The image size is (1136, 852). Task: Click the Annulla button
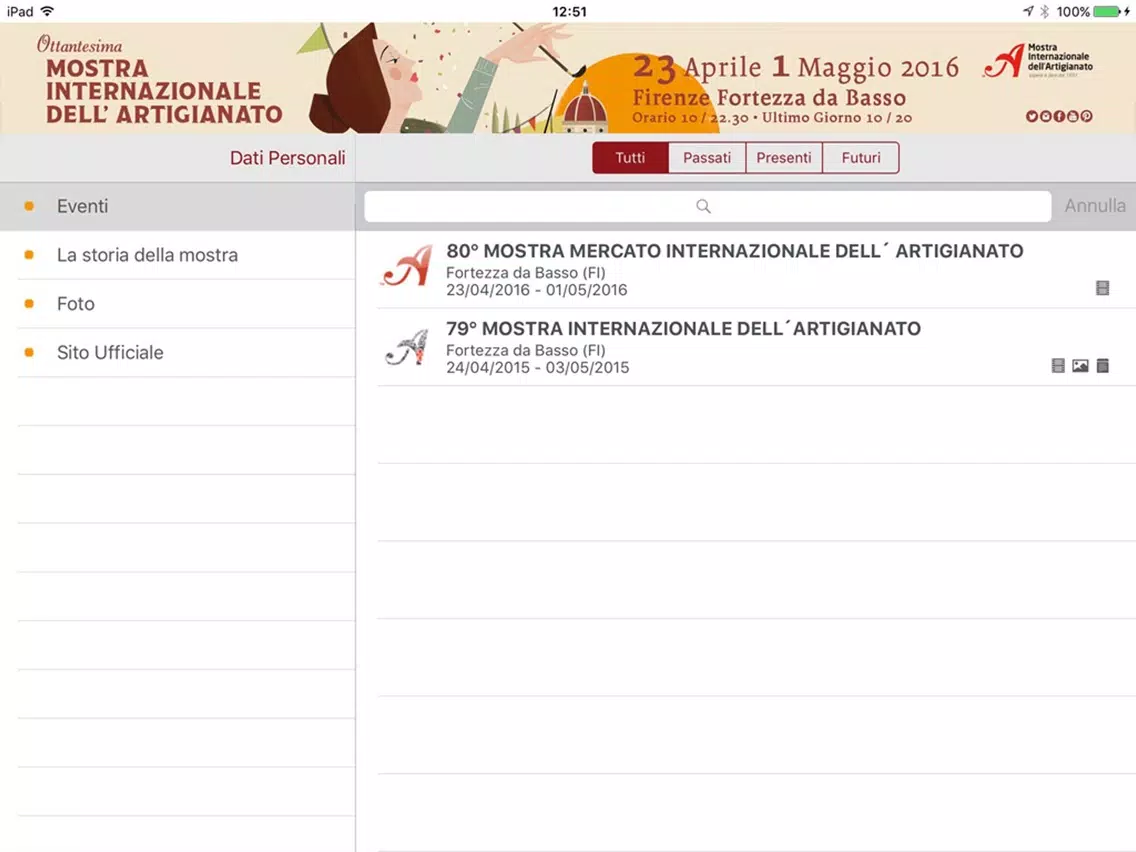click(x=1095, y=206)
